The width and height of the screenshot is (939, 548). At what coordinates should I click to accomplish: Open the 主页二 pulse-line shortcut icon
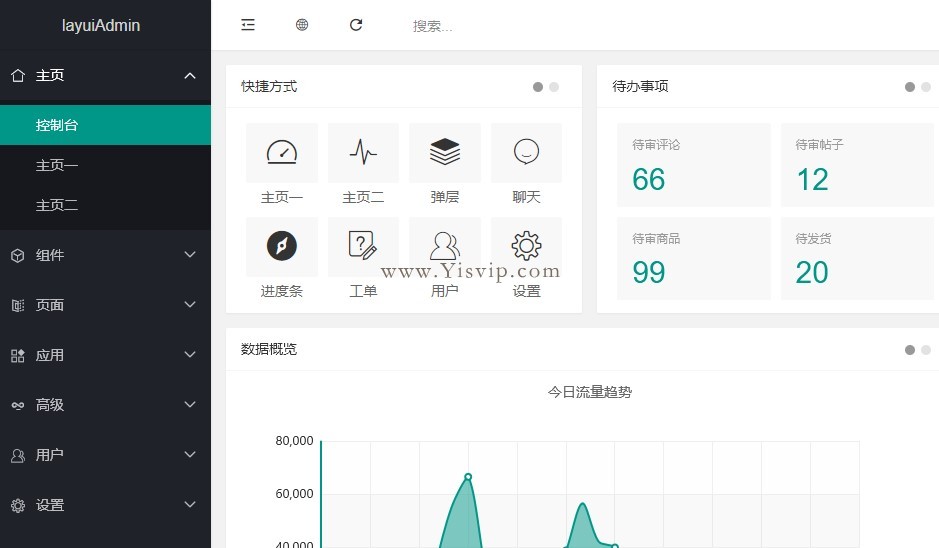pos(363,153)
